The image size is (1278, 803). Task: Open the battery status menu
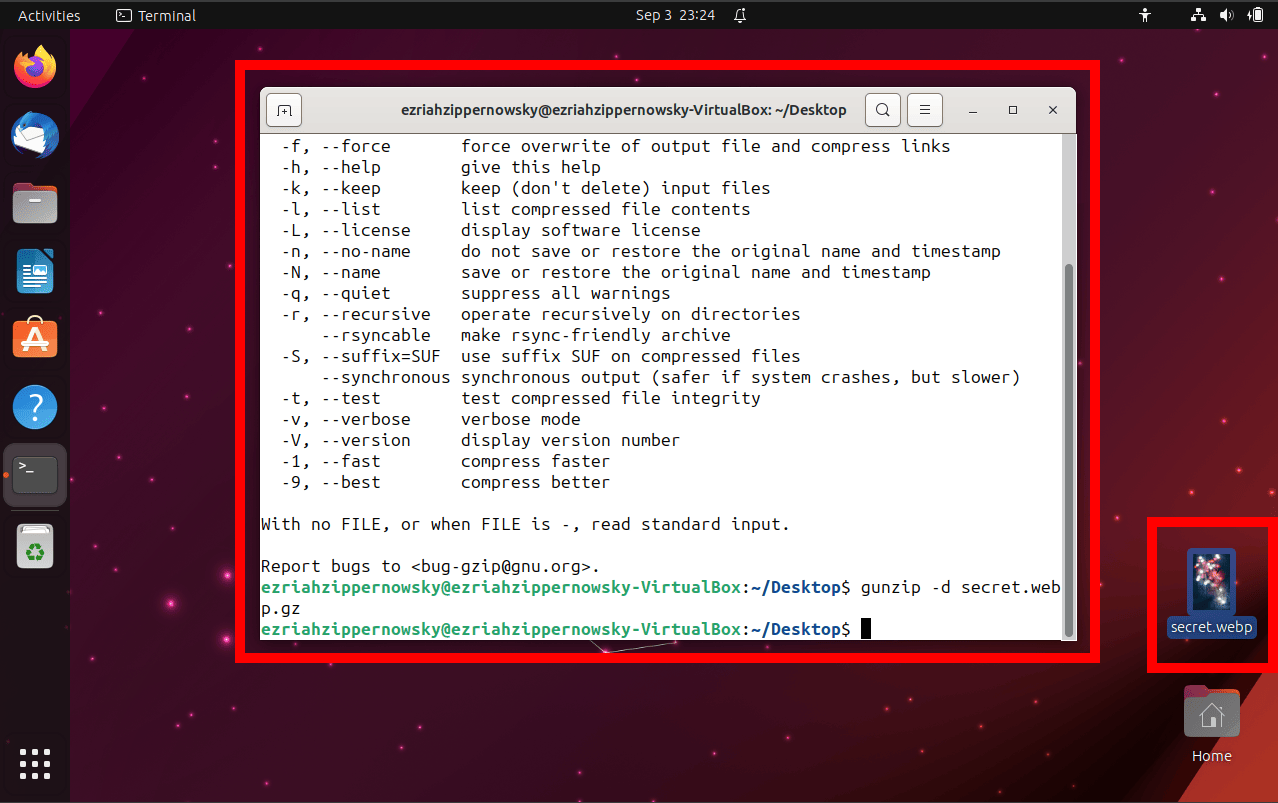pos(1253,15)
